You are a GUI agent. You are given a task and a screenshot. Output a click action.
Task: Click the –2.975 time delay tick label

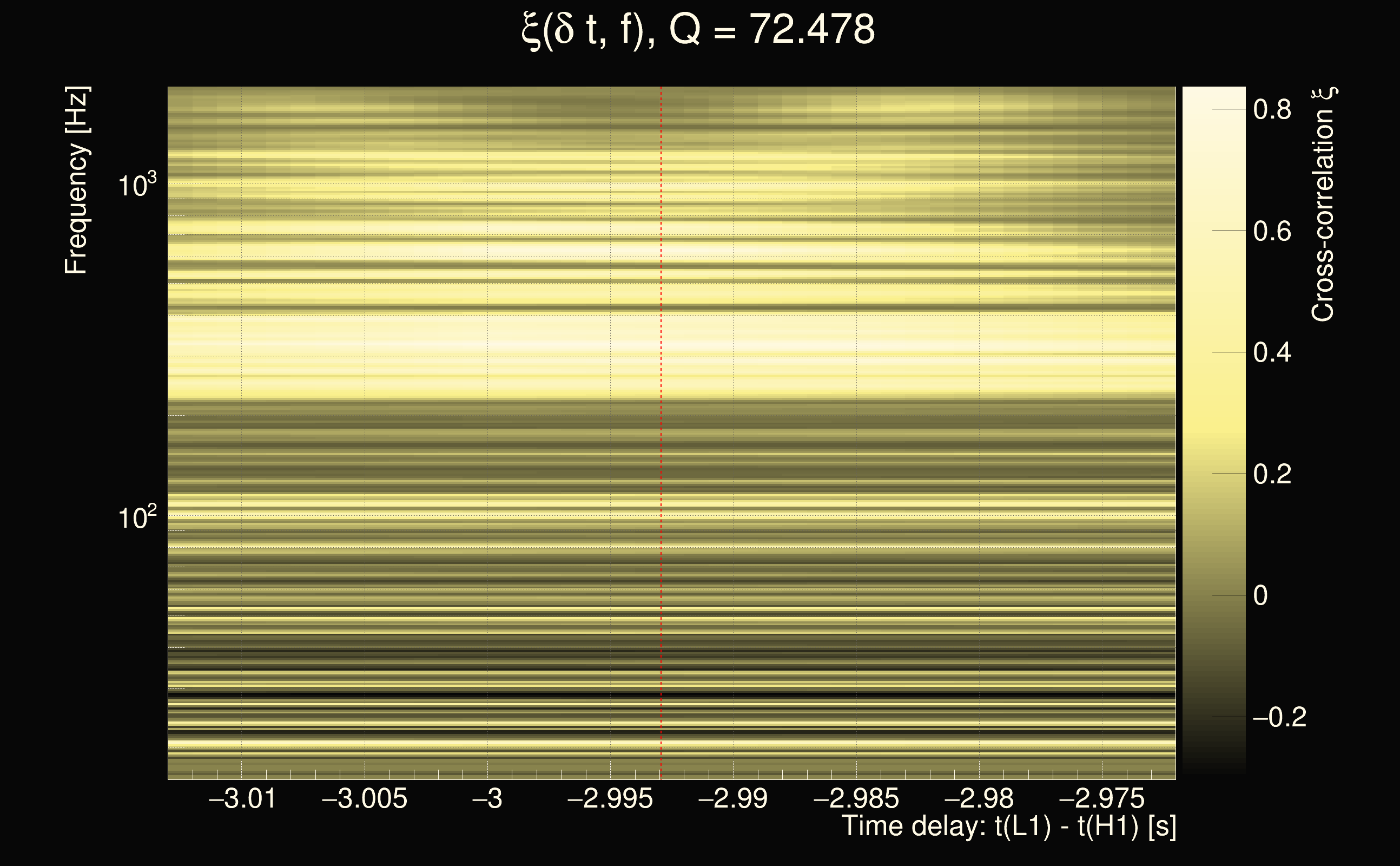tap(1102, 798)
